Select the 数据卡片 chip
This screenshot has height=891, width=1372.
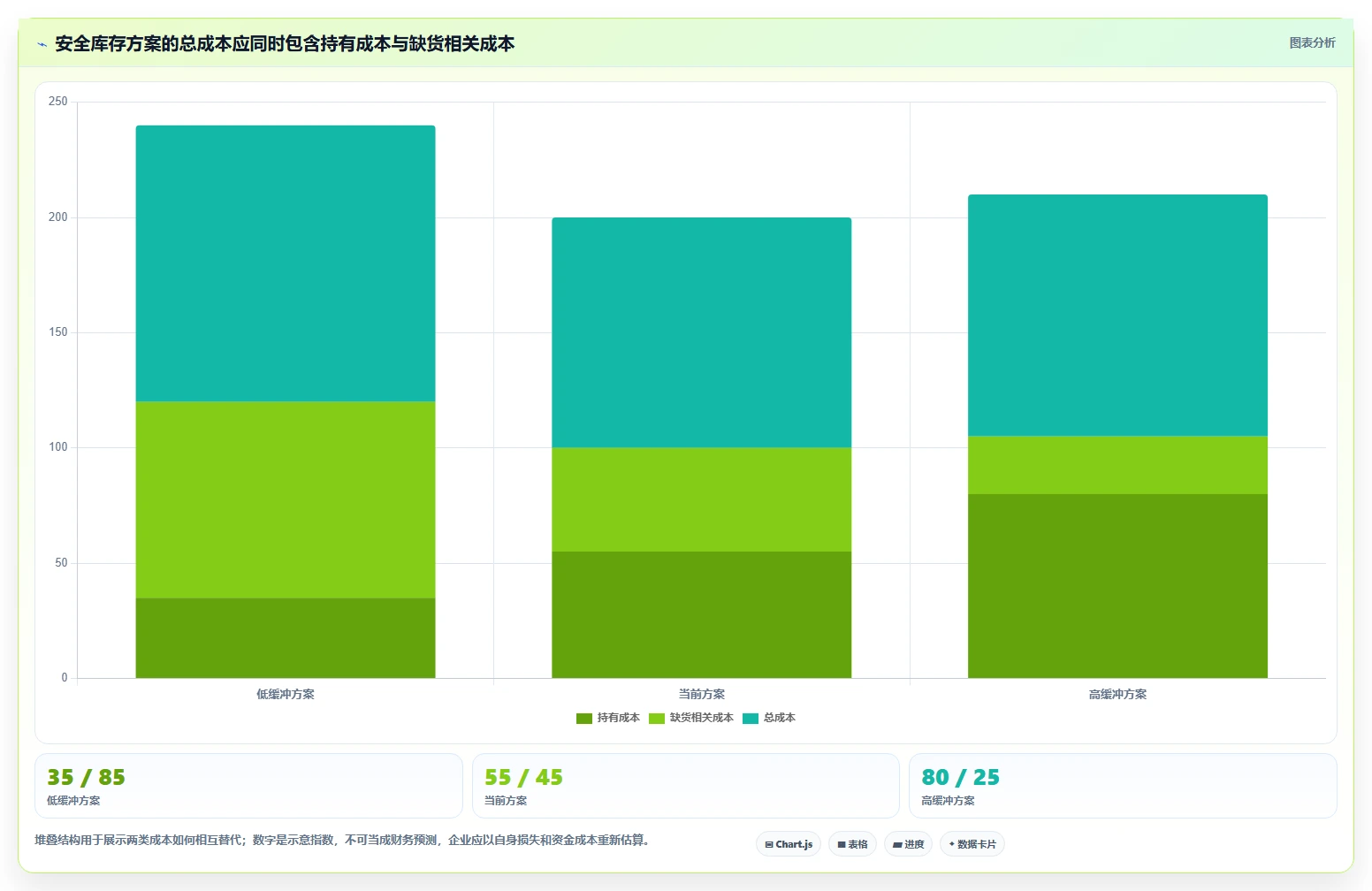pyautogui.click(x=972, y=844)
